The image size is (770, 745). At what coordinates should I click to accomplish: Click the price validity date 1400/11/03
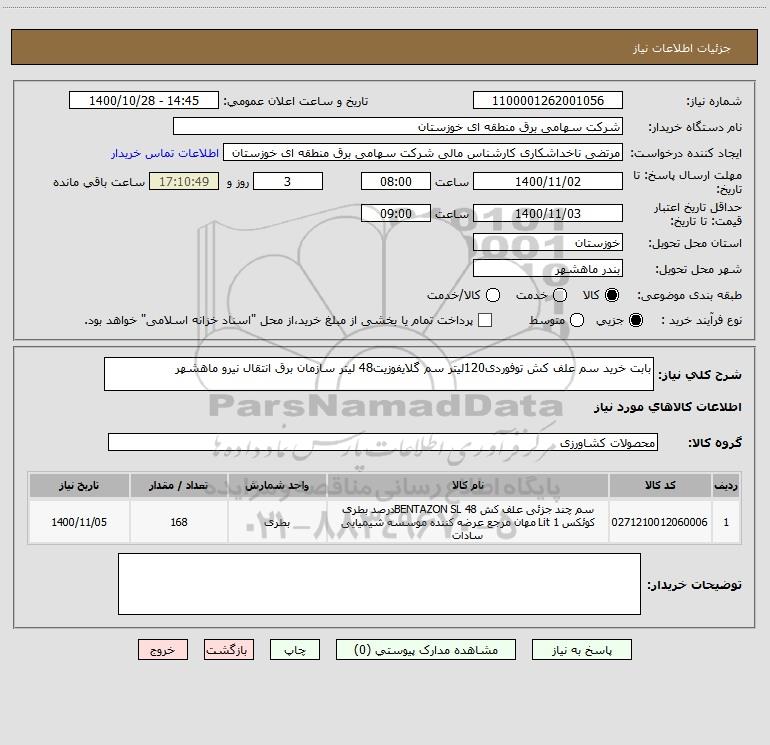coord(548,214)
